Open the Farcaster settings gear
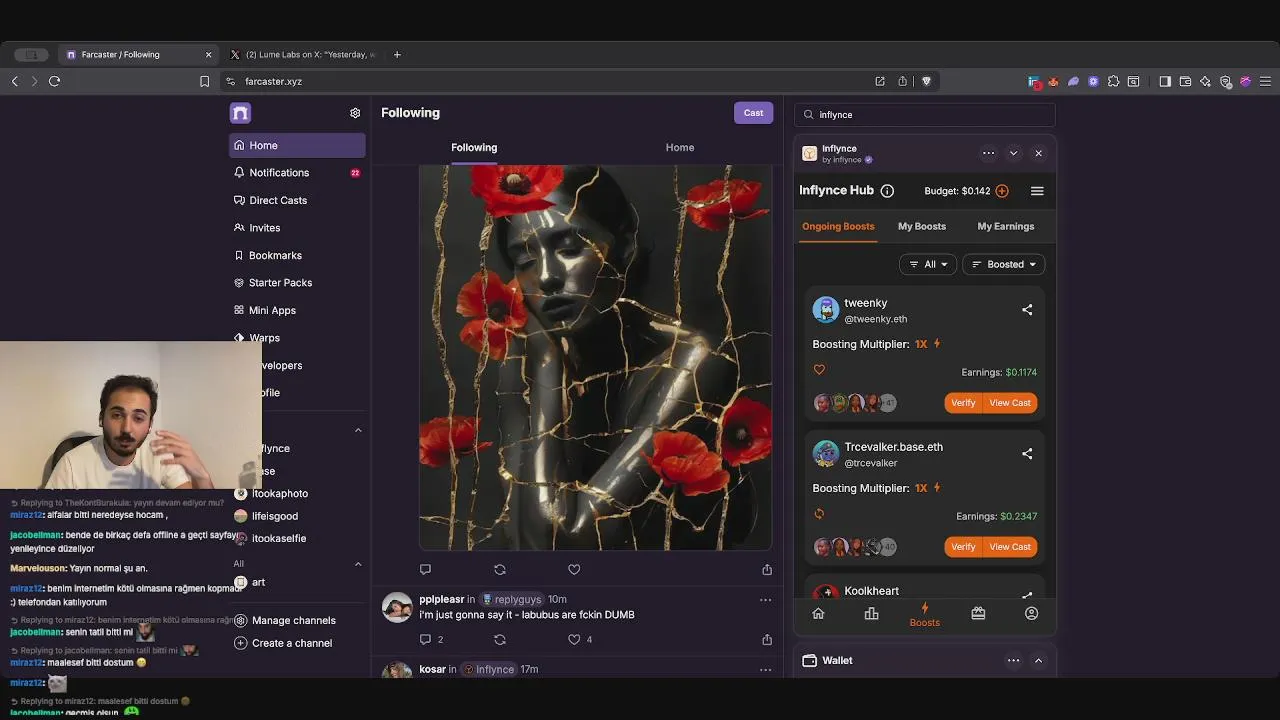The width and height of the screenshot is (1280, 720). (x=355, y=113)
